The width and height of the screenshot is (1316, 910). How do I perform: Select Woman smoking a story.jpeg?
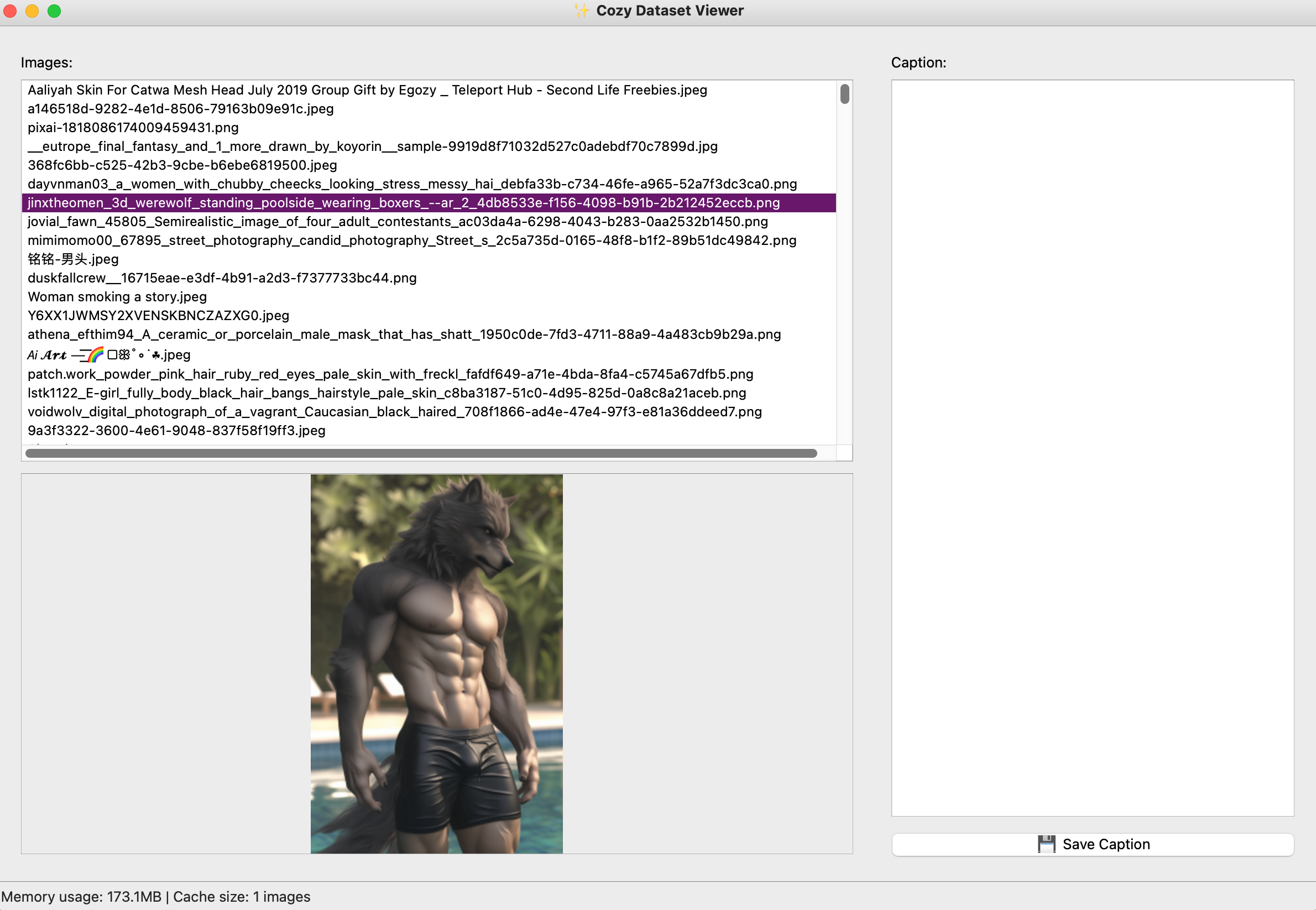coord(117,297)
